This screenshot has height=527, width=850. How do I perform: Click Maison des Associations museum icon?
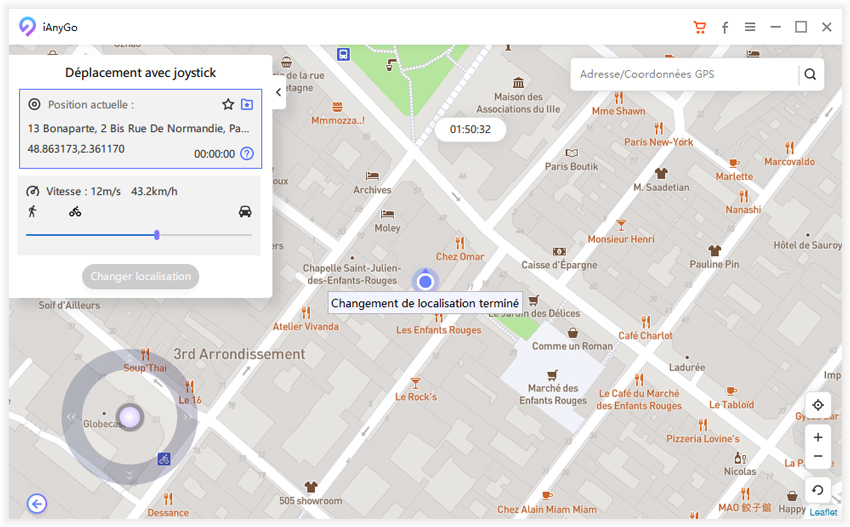tap(518, 83)
